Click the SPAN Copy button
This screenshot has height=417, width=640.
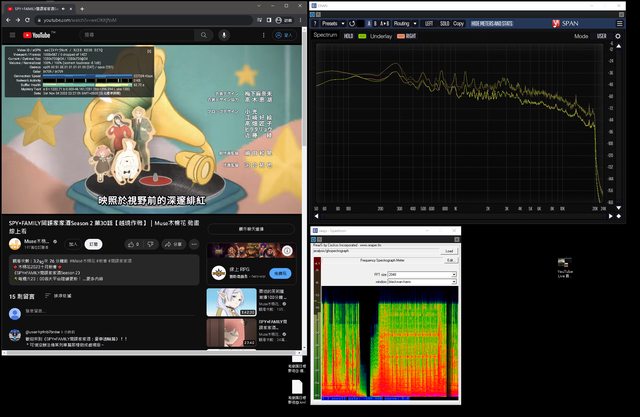[458, 23]
